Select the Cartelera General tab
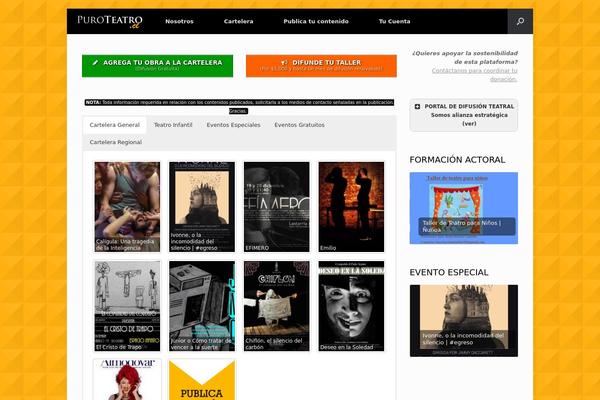 click(x=115, y=125)
